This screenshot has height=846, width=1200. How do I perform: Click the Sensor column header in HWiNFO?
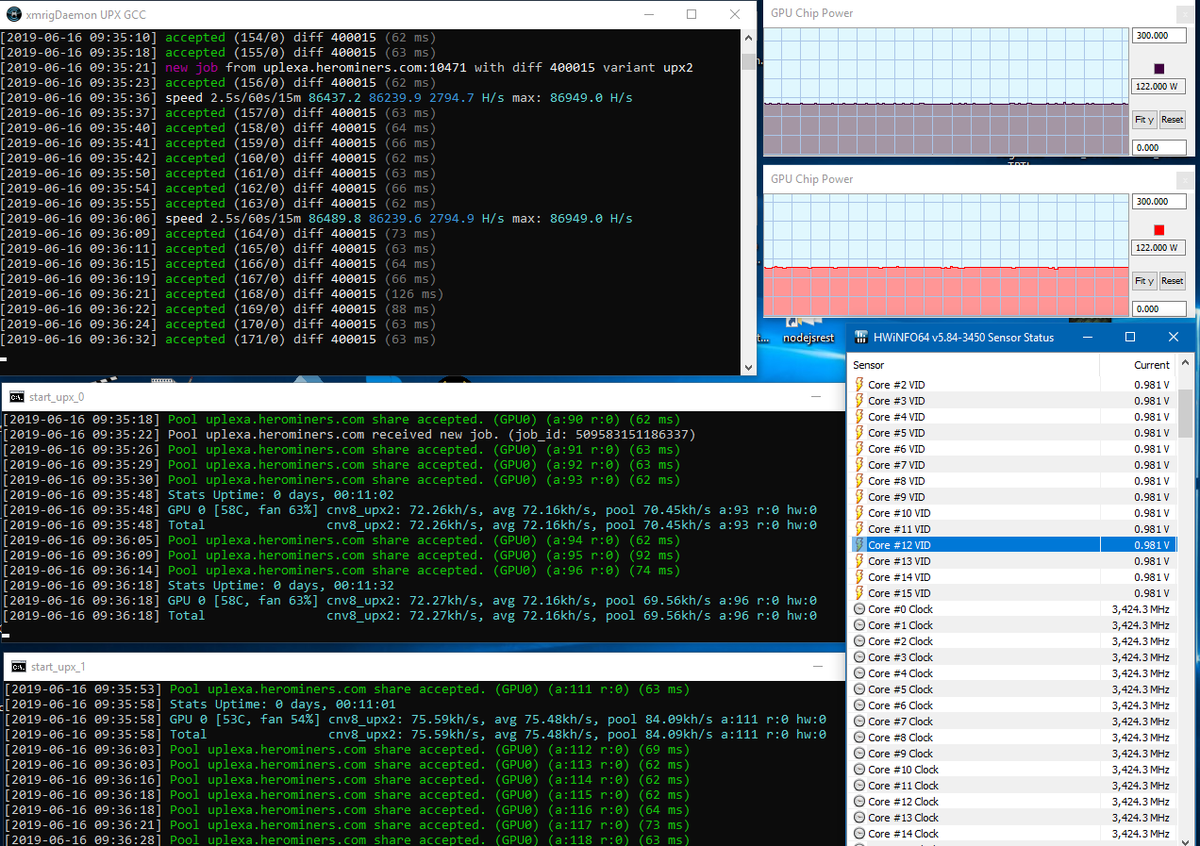click(975, 365)
